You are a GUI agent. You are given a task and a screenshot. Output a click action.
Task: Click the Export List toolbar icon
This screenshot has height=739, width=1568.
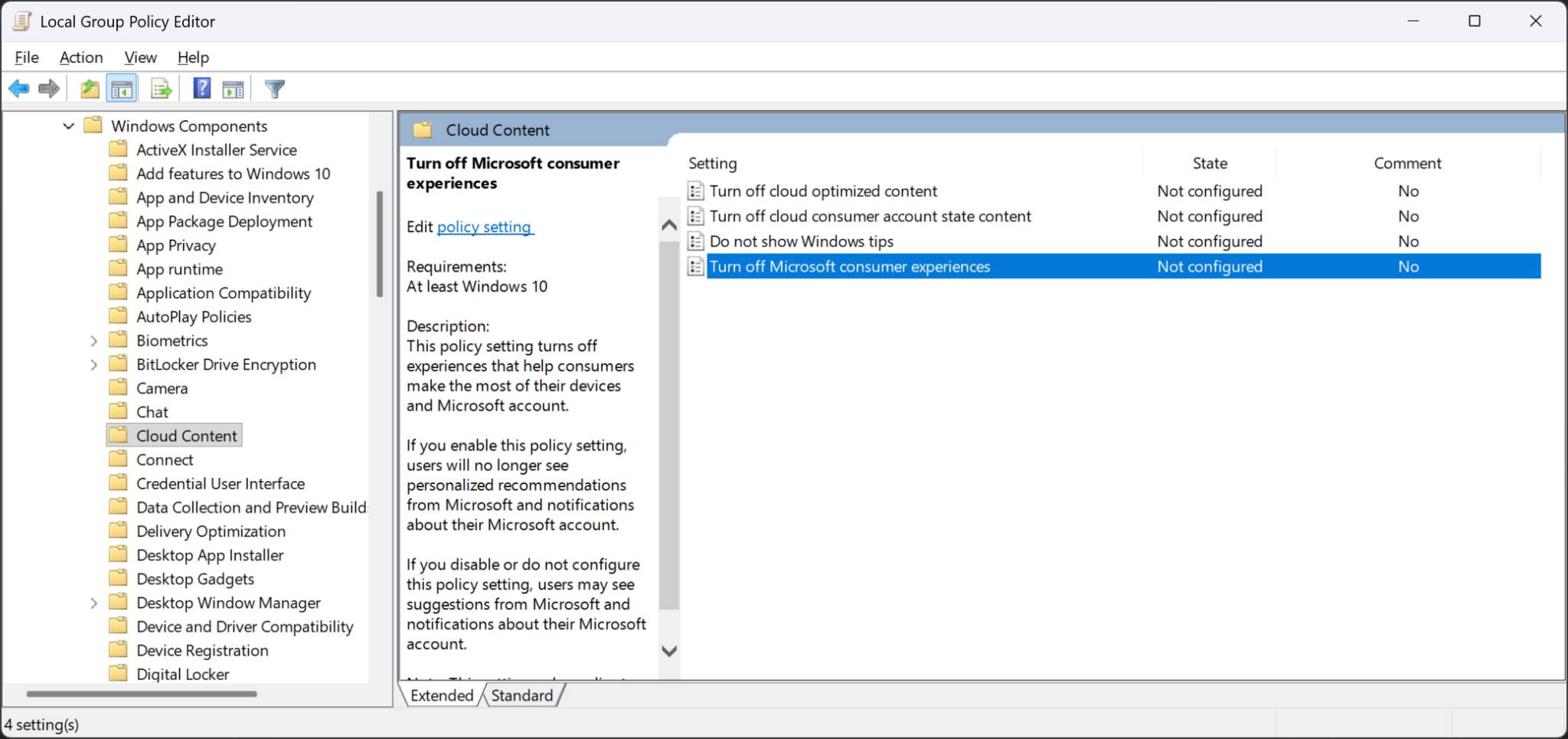[x=161, y=90]
